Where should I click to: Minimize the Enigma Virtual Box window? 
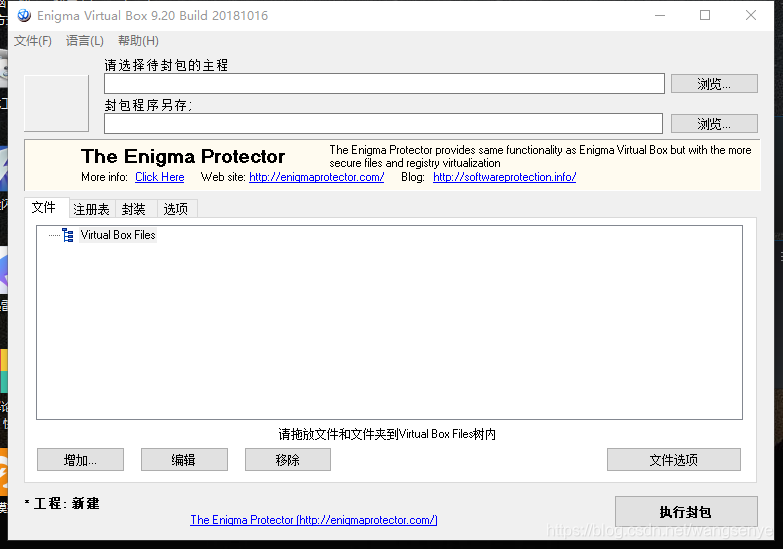click(x=660, y=15)
